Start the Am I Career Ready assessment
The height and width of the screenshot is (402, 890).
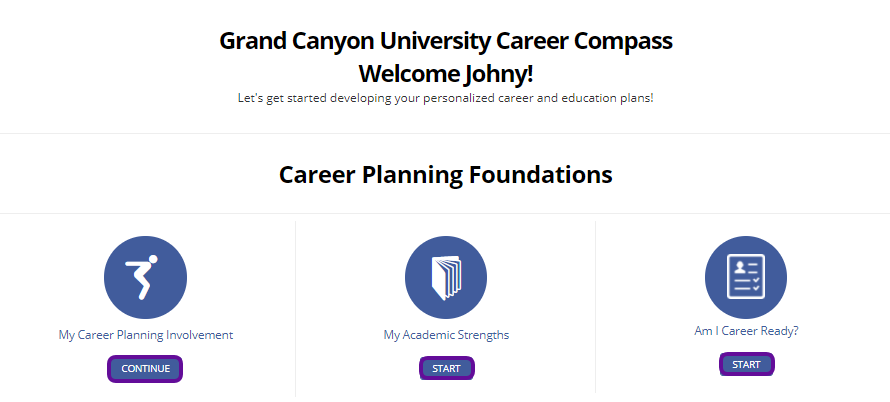click(746, 365)
